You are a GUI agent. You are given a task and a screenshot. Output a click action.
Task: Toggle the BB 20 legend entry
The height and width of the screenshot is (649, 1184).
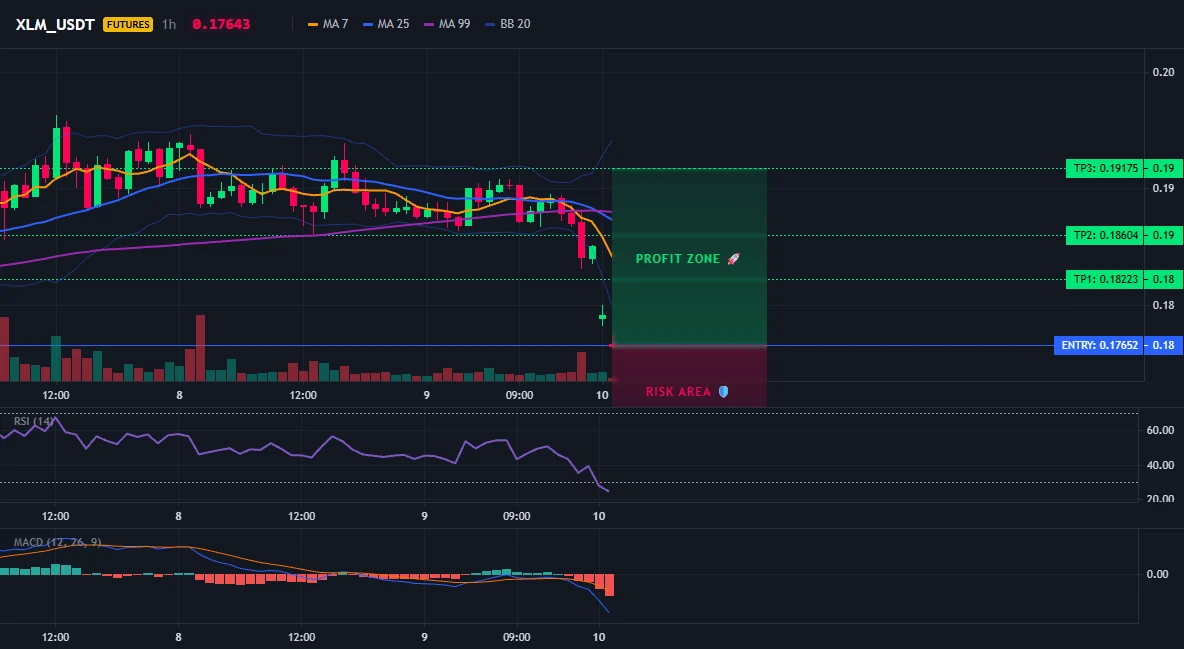pos(507,24)
